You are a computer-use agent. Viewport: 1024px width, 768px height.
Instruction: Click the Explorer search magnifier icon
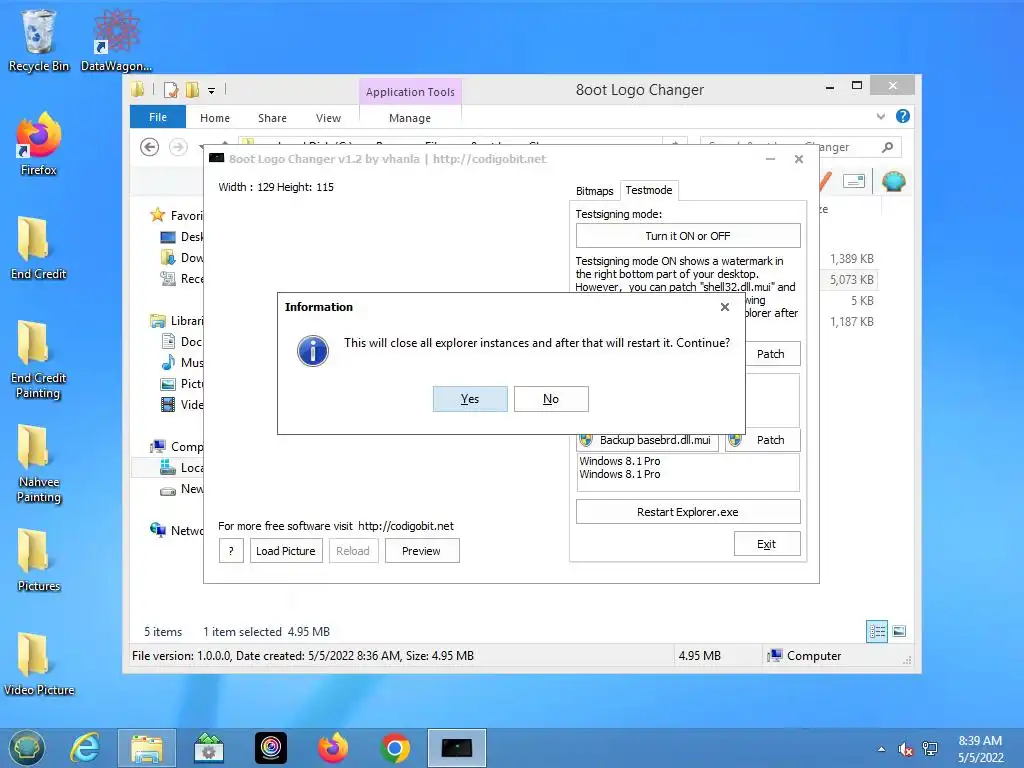click(888, 148)
